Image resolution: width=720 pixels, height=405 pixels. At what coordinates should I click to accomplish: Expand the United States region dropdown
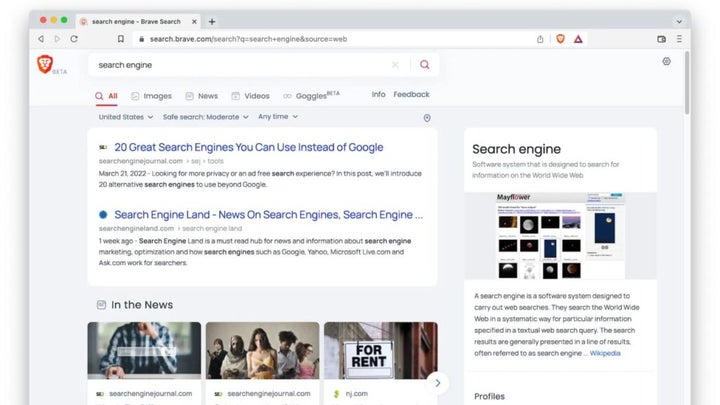tap(123, 117)
